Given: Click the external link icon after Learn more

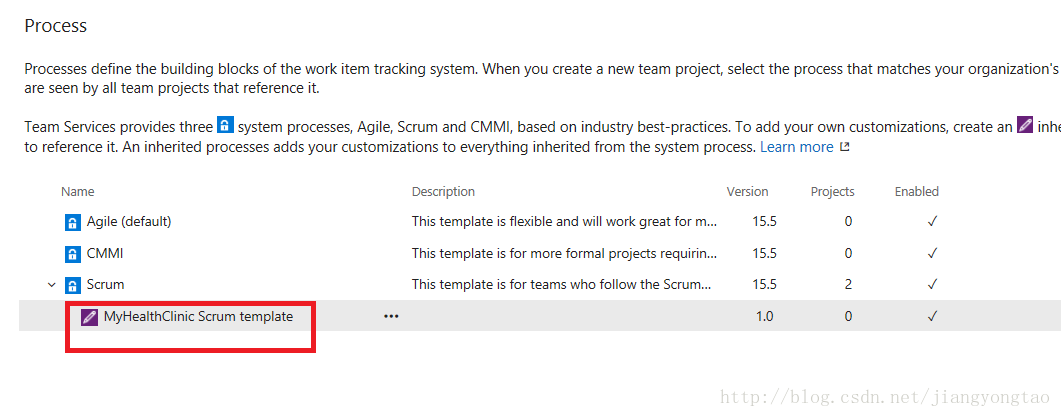Looking at the screenshot, I should coord(844,147).
